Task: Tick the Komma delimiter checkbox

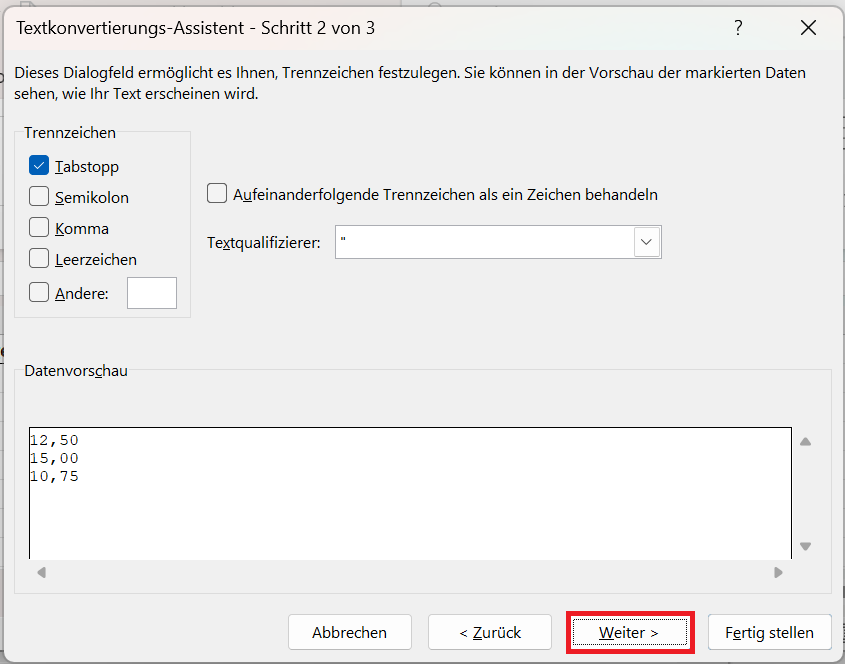Action: click(39, 228)
